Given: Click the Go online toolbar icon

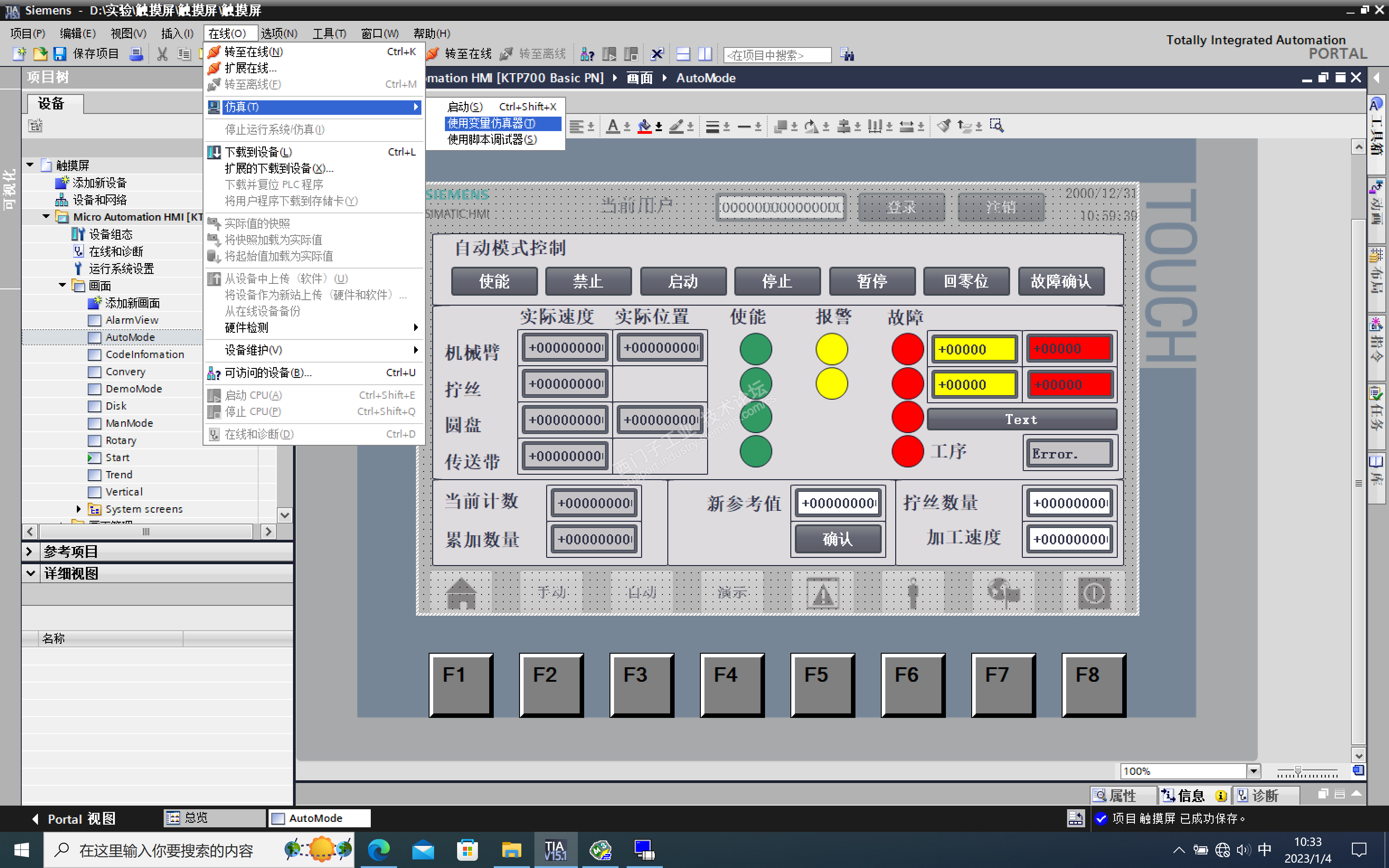Looking at the screenshot, I should 433,54.
